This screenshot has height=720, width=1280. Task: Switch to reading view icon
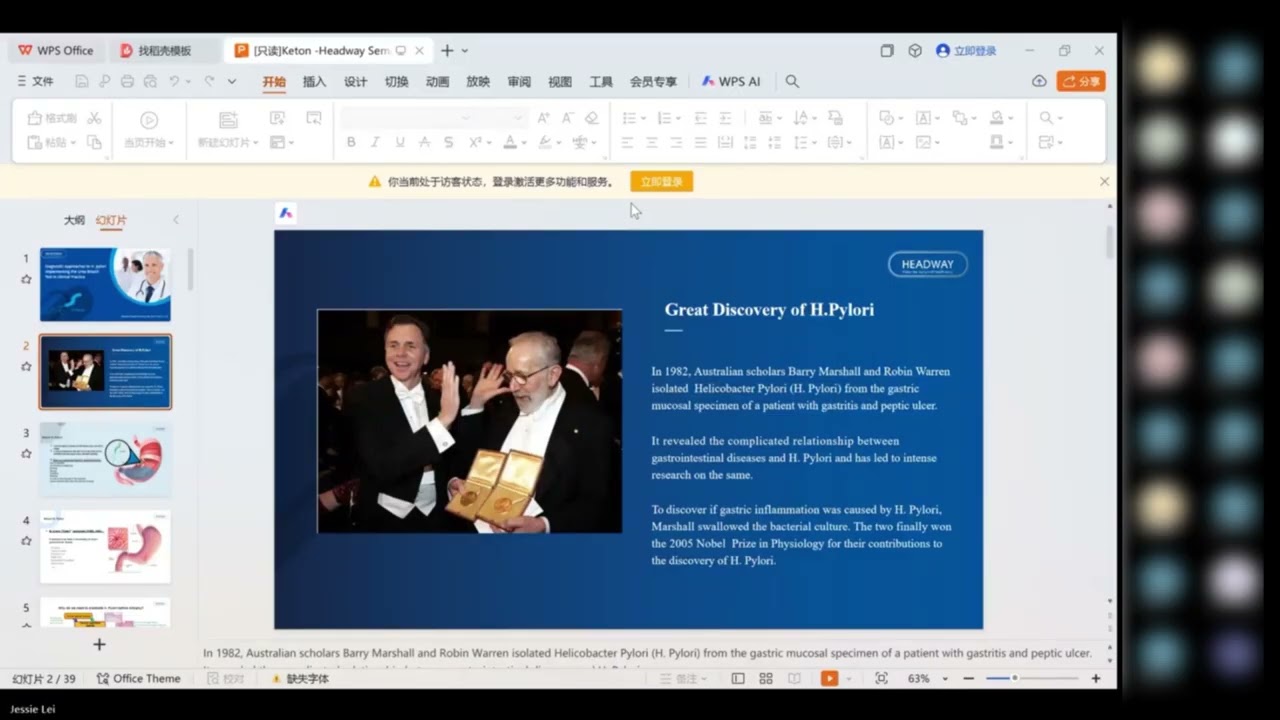click(x=794, y=678)
